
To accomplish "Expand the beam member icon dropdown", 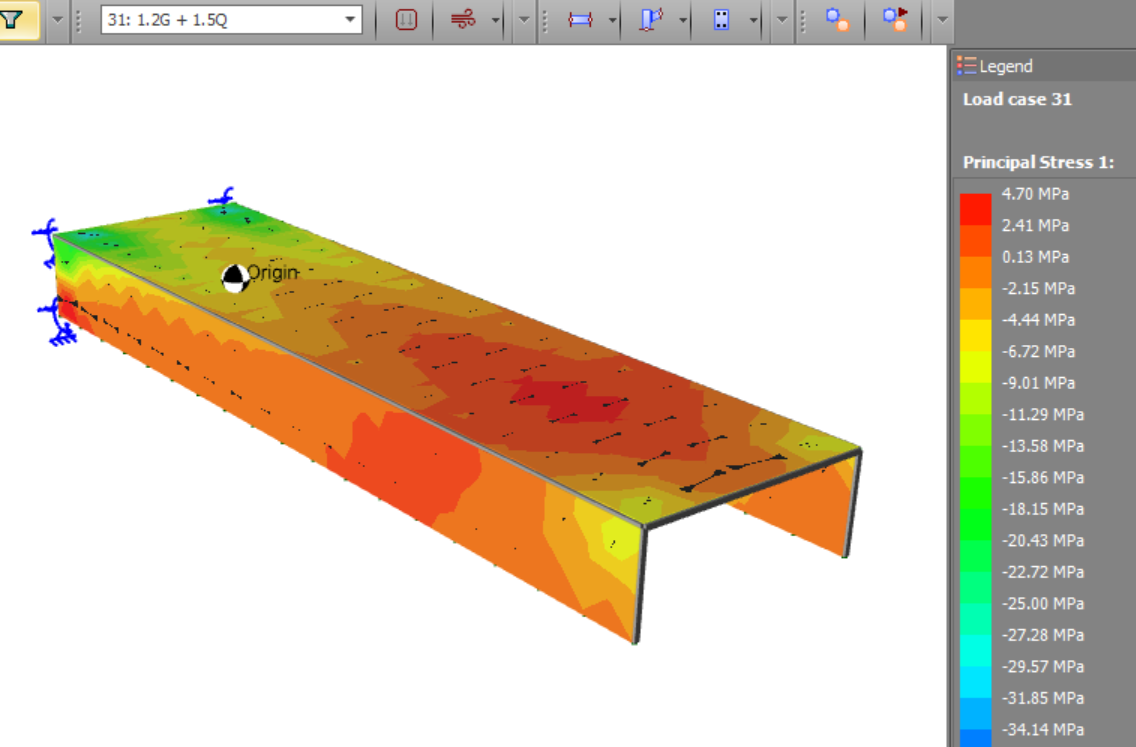I will [x=612, y=20].
